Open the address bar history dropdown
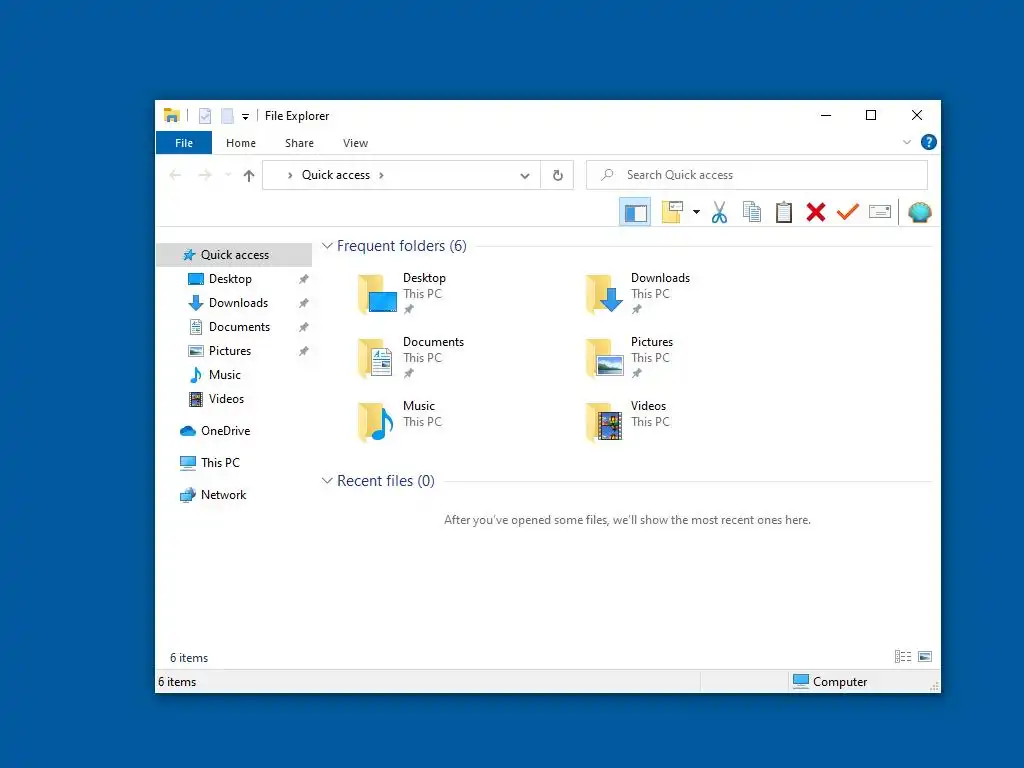Image resolution: width=1024 pixels, height=768 pixels. pos(524,175)
